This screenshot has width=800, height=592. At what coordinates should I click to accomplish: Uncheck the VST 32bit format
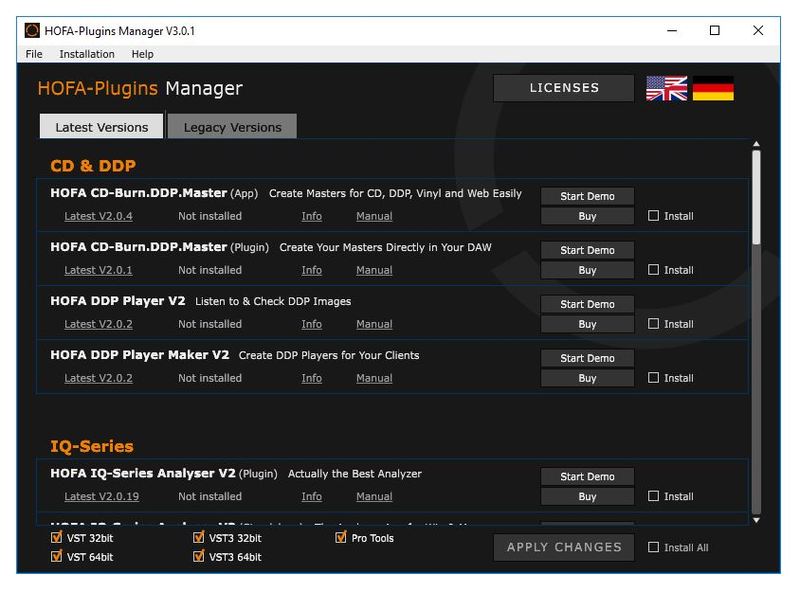click(x=57, y=537)
